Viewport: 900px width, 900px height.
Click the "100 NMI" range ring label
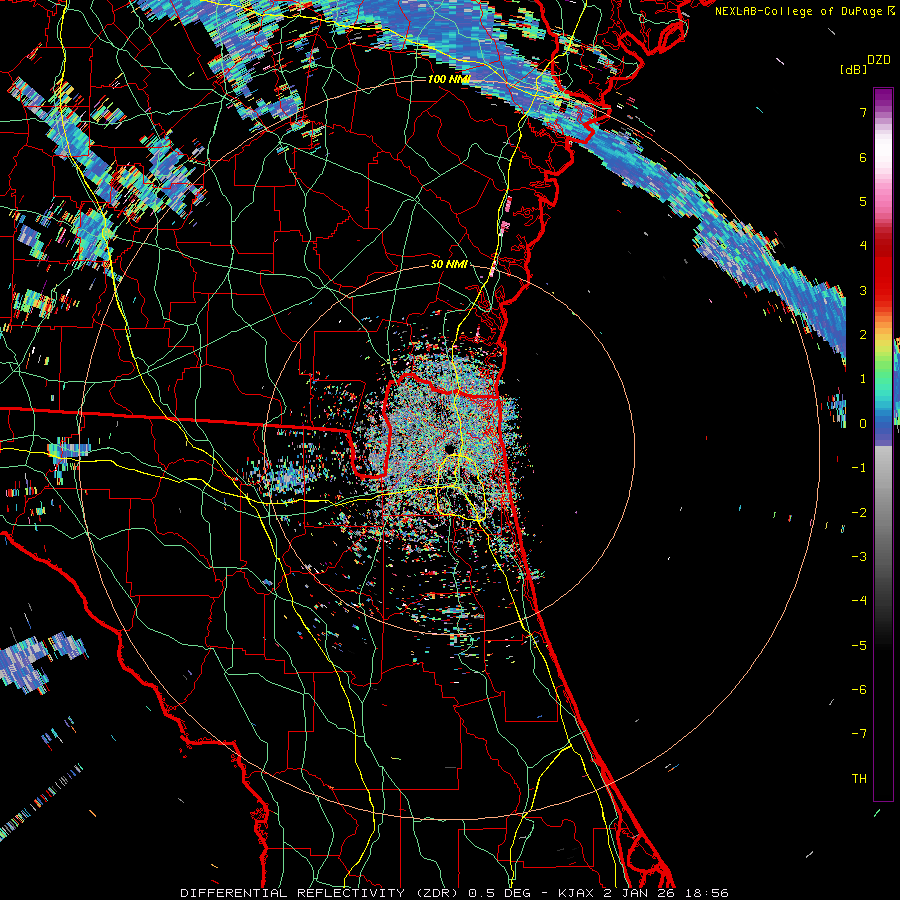449,79
